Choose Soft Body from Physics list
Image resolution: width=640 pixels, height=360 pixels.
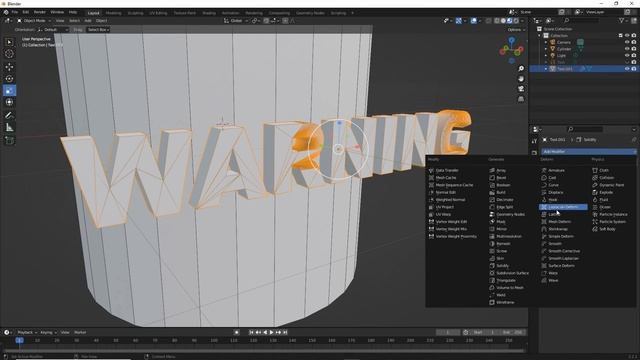(x=607, y=229)
